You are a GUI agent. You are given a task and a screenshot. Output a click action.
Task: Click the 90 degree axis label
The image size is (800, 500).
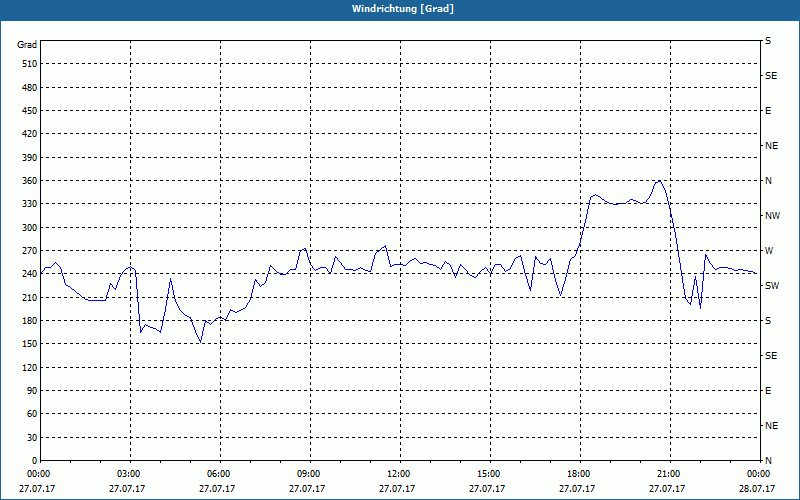pos(32,391)
